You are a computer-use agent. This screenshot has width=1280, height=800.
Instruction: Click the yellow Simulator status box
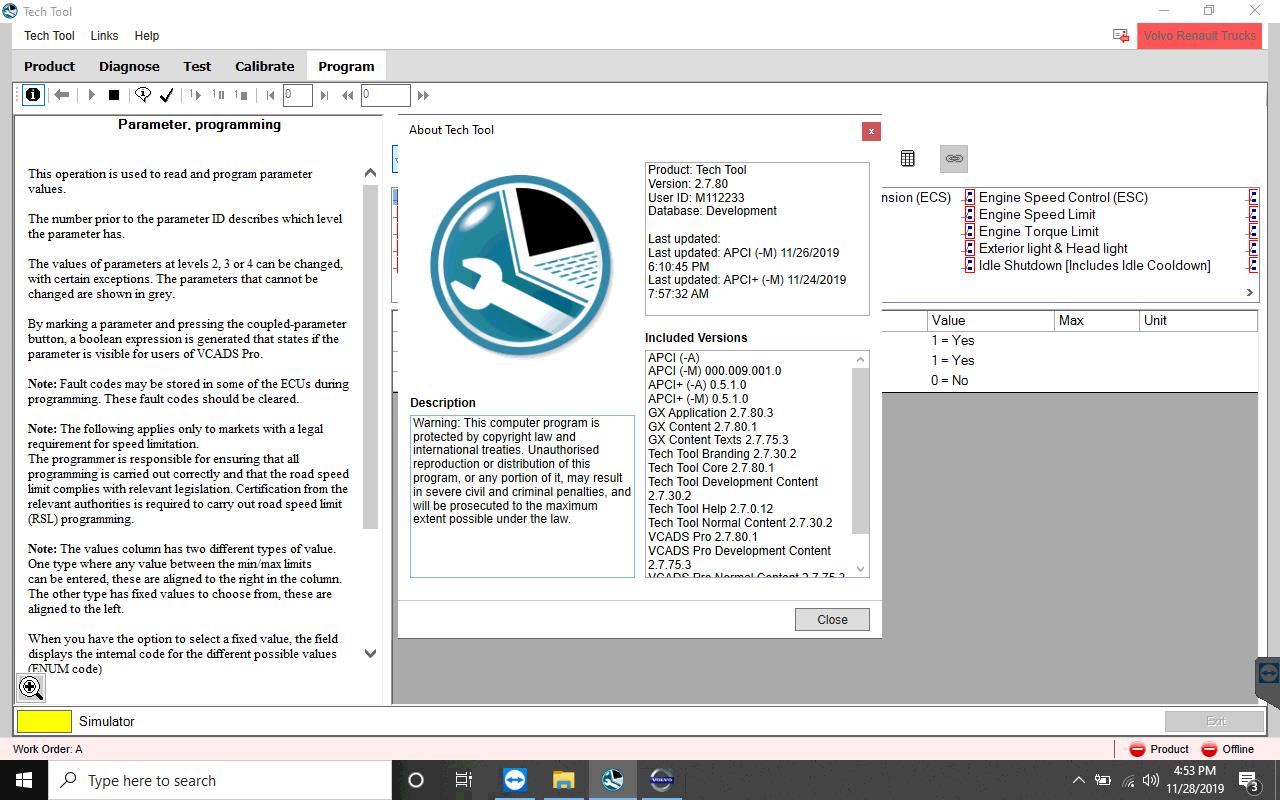[x=44, y=721]
